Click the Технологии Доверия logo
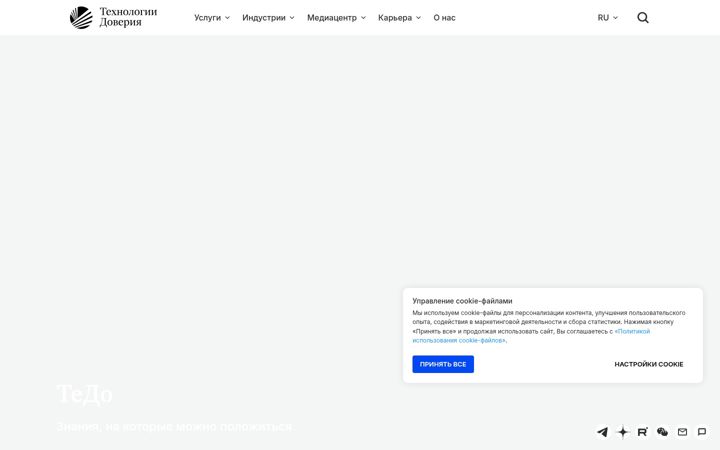 pos(113,17)
